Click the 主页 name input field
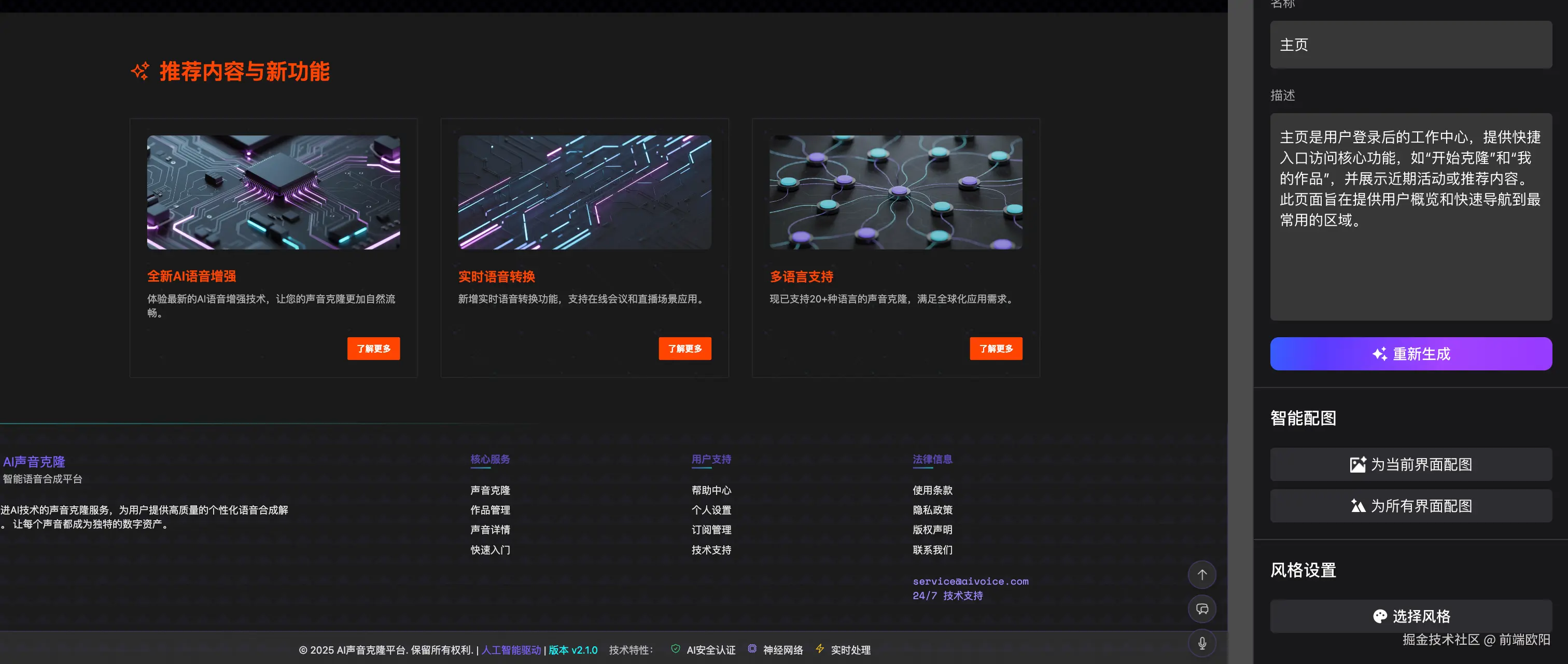The height and width of the screenshot is (664, 1568). pyautogui.click(x=1410, y=45)
